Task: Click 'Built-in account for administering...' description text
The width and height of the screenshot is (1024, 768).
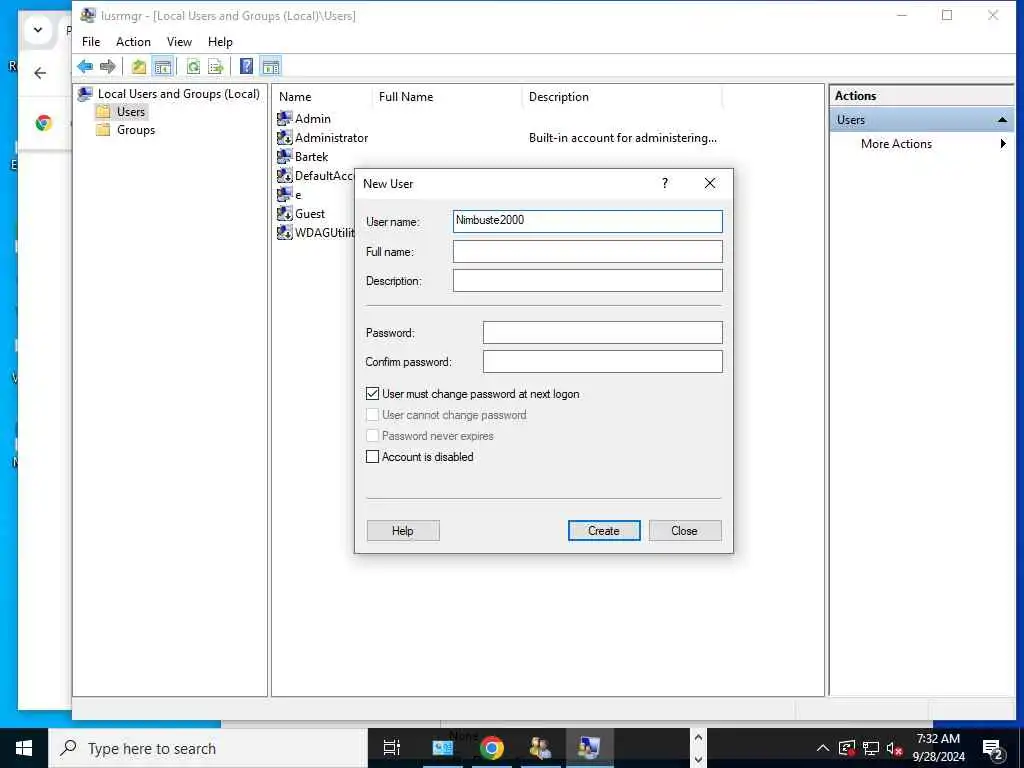Action: 622,138
